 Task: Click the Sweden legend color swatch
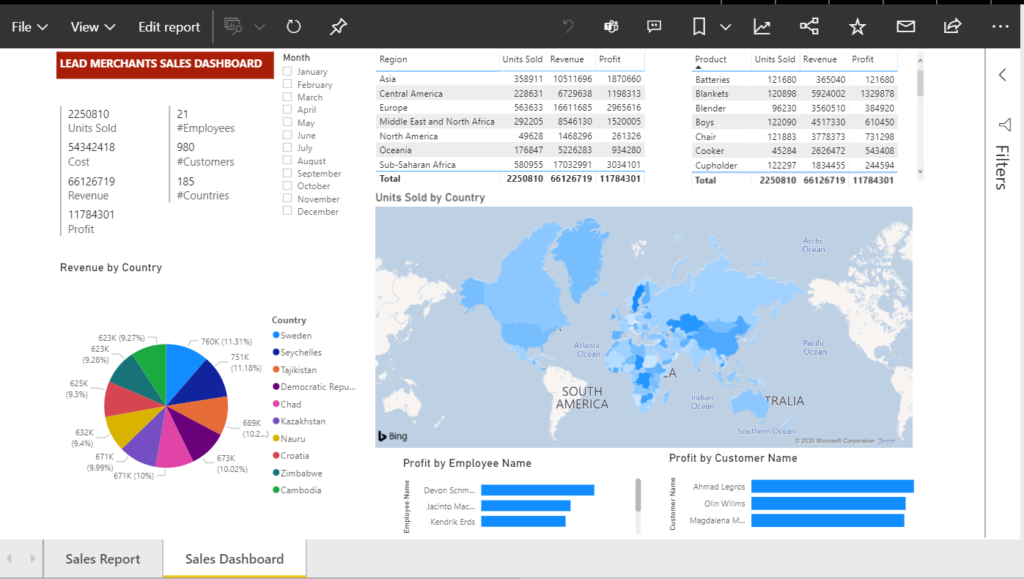(276, 336)
